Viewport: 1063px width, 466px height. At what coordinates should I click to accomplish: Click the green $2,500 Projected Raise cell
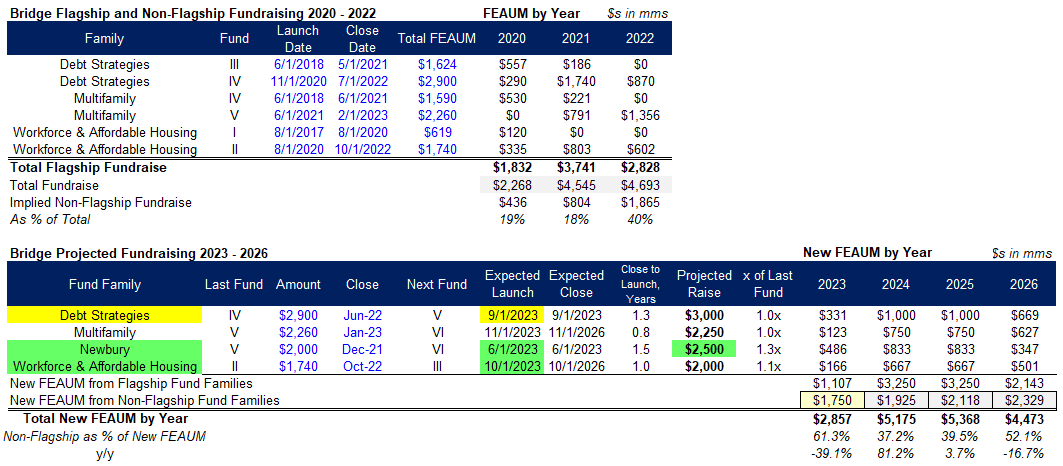click(x=704, y=349)
